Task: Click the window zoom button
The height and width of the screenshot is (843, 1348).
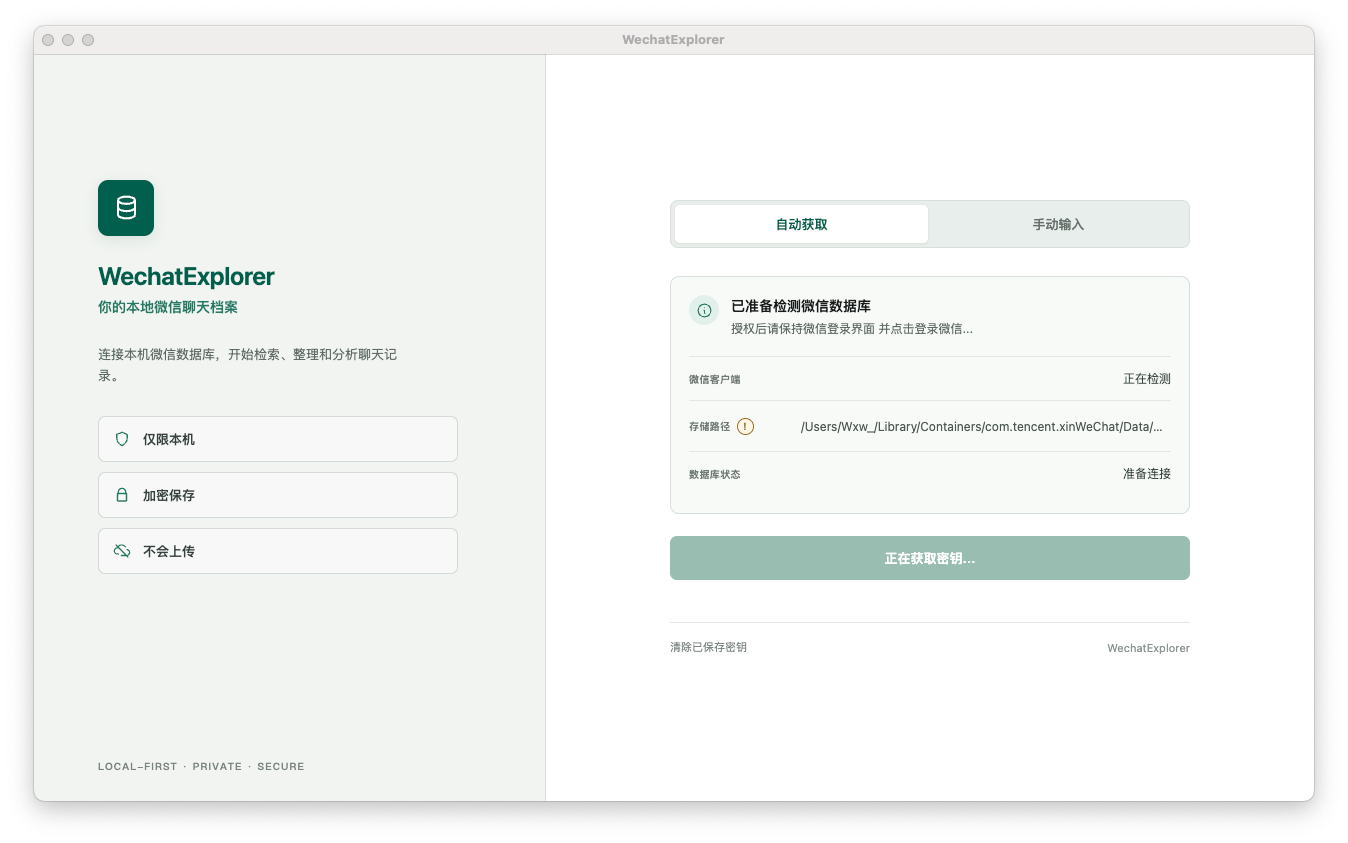Action: coord(88,40)
